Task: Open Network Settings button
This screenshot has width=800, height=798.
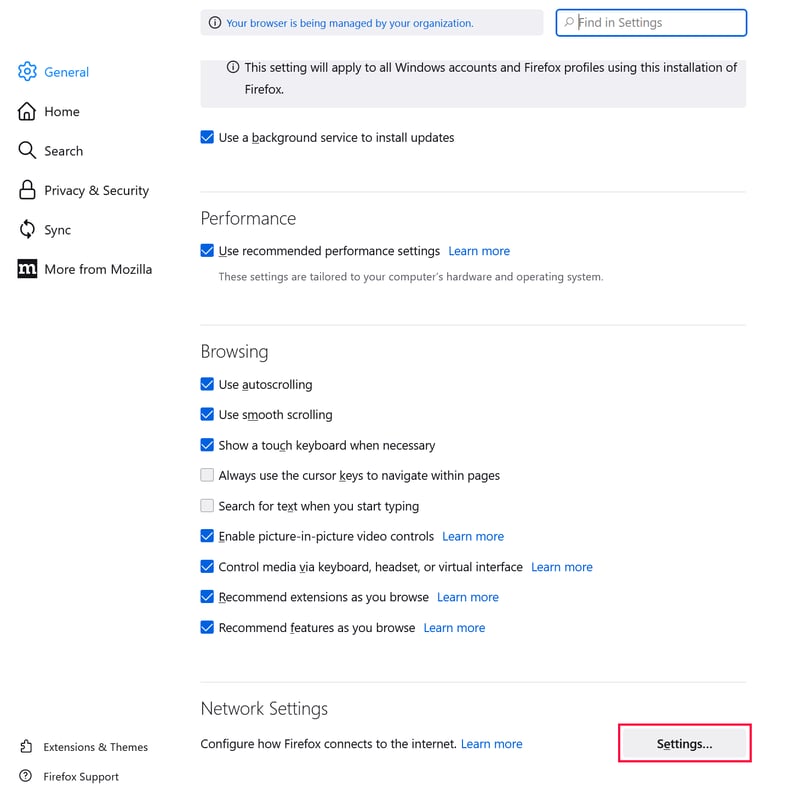Action: click(x=684, y=744)
